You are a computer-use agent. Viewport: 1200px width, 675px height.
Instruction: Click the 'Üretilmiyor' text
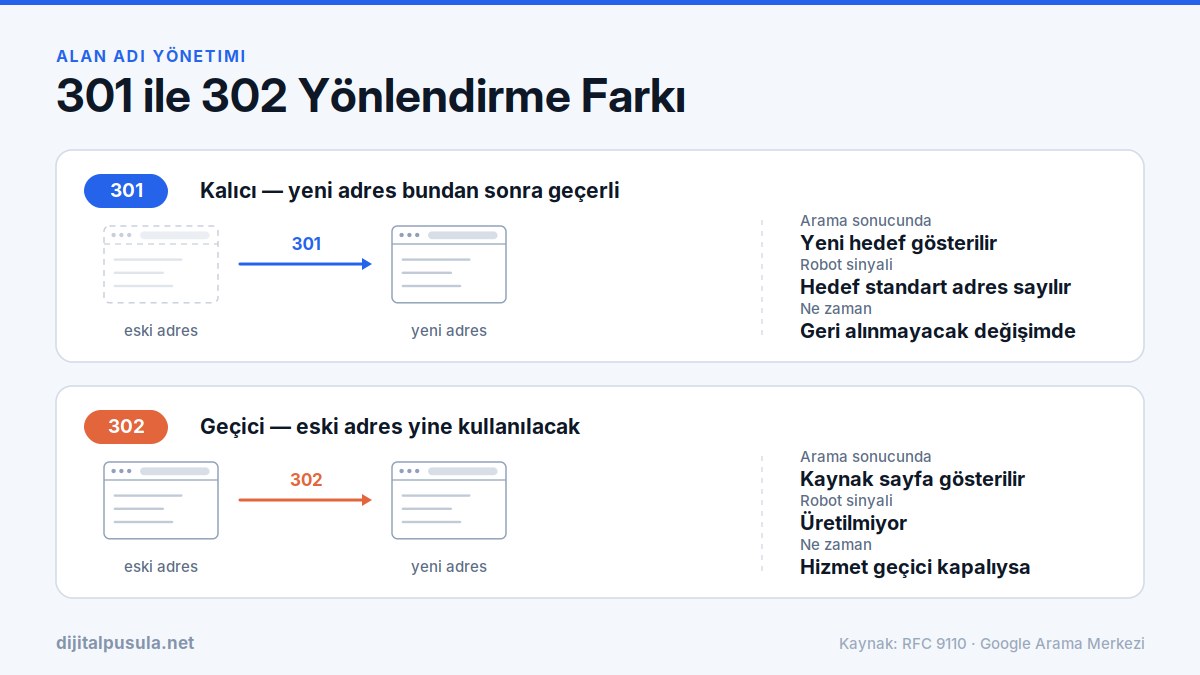click(853, 523)
